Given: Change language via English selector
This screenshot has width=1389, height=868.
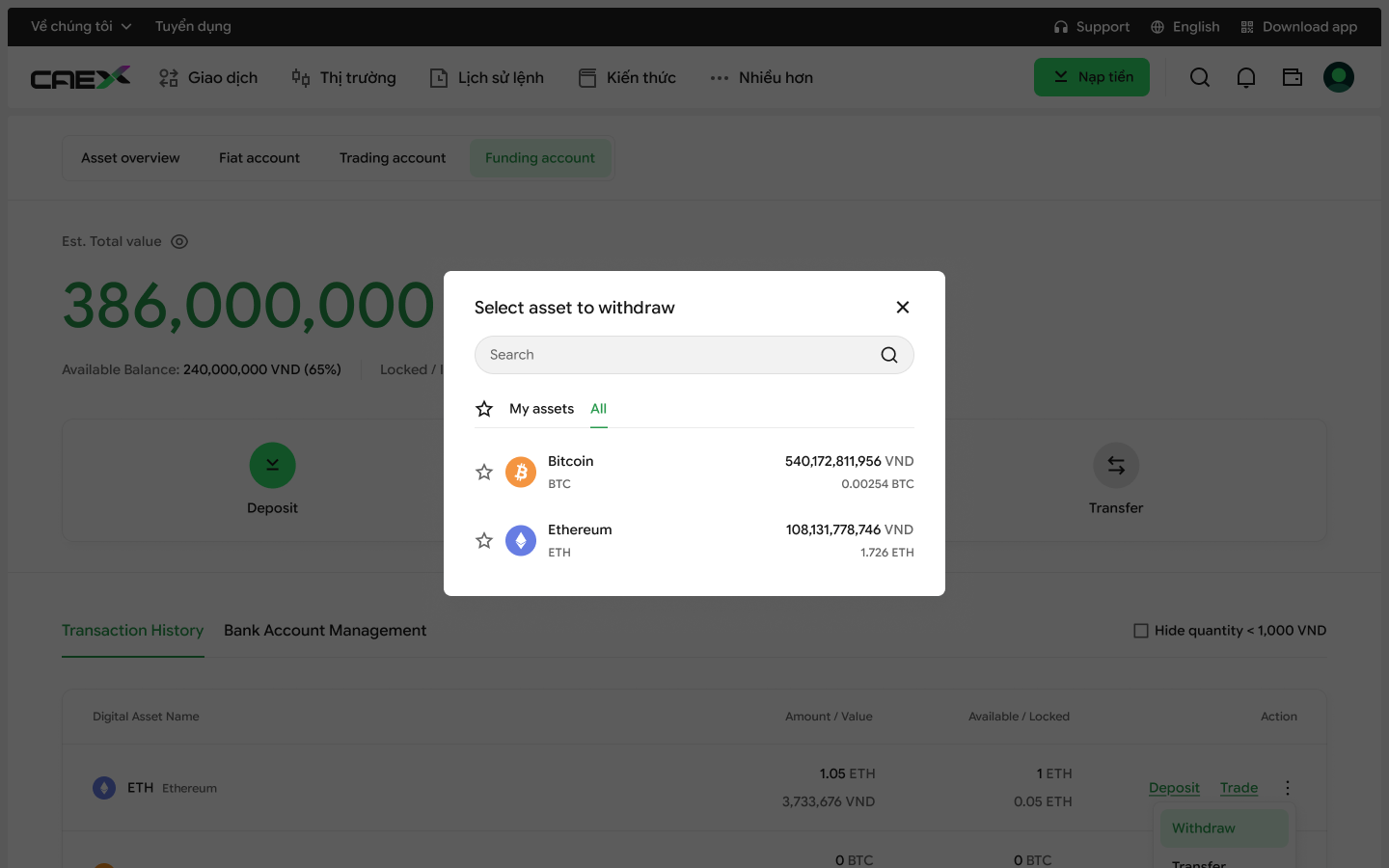Looking at the screenshot, I should click(1196, 27).
